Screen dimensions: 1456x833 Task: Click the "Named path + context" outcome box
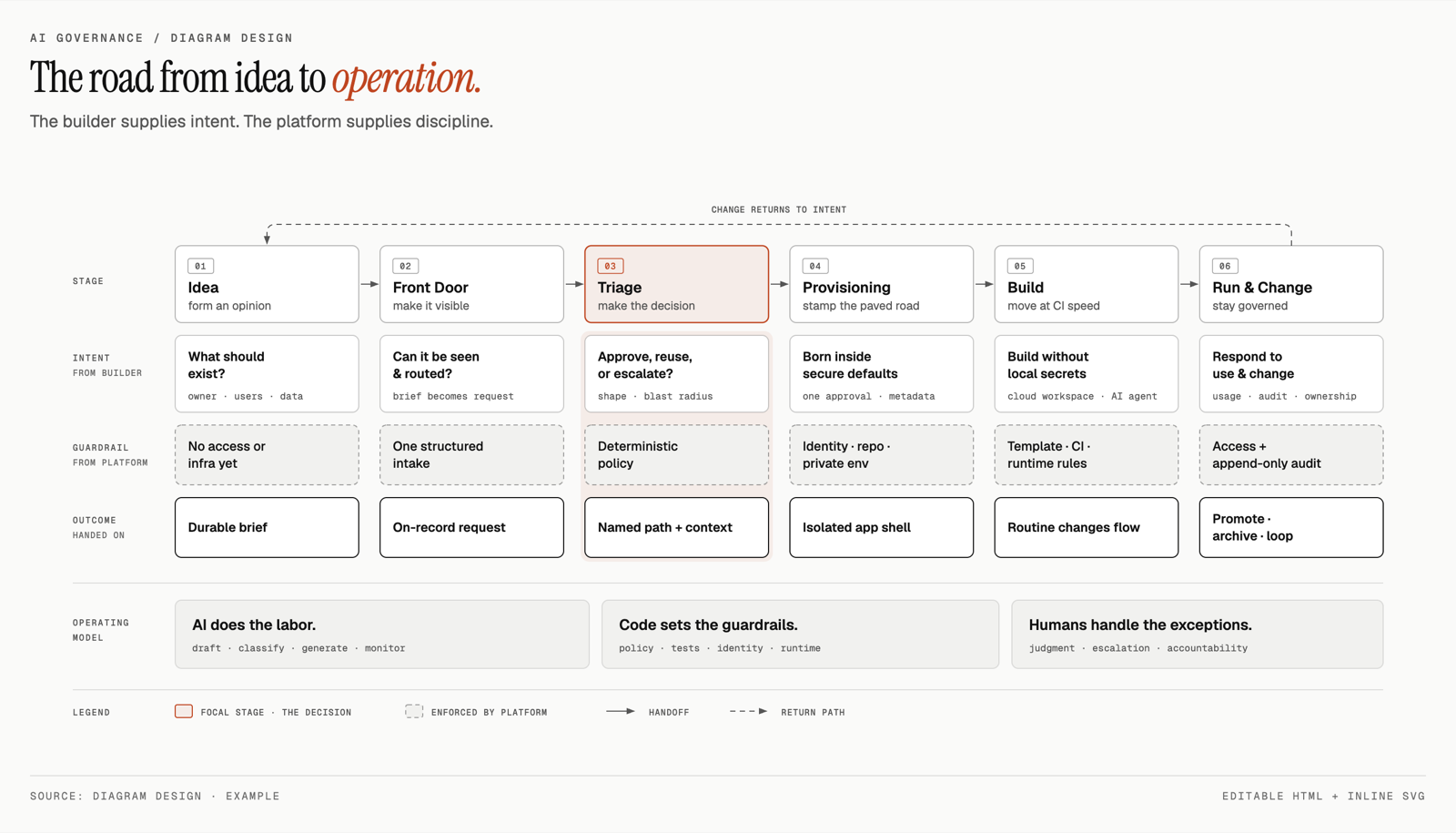(676, 527)
